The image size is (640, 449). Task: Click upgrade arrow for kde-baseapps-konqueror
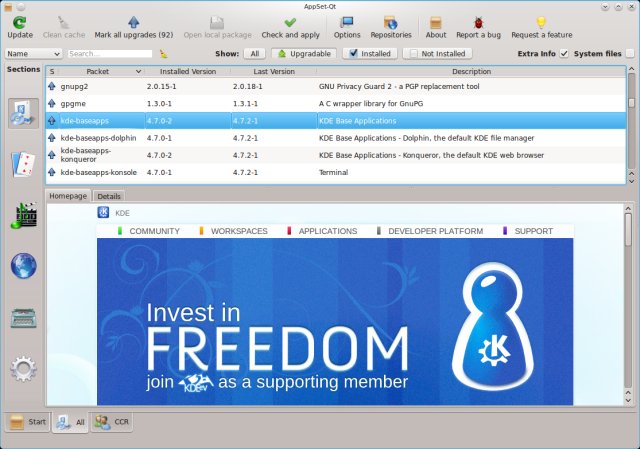pyautogui.click(x=51, y=155)
